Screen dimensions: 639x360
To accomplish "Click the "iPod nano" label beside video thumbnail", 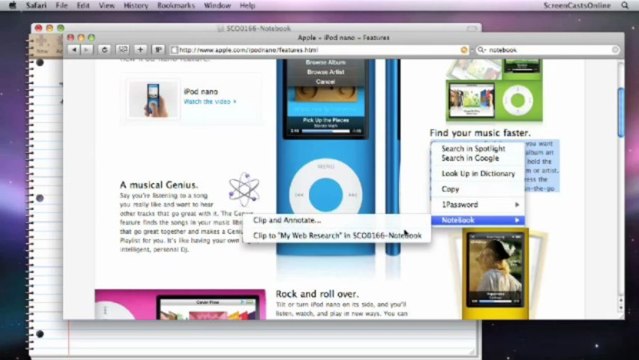I will [201, 92].
